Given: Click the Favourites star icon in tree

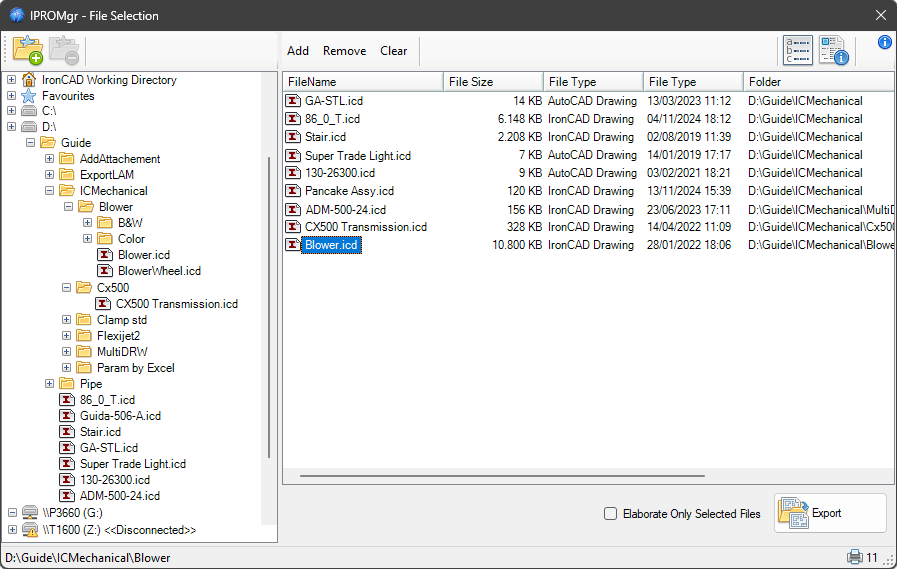Looking at the screenshot, I should tap(29, 96).
